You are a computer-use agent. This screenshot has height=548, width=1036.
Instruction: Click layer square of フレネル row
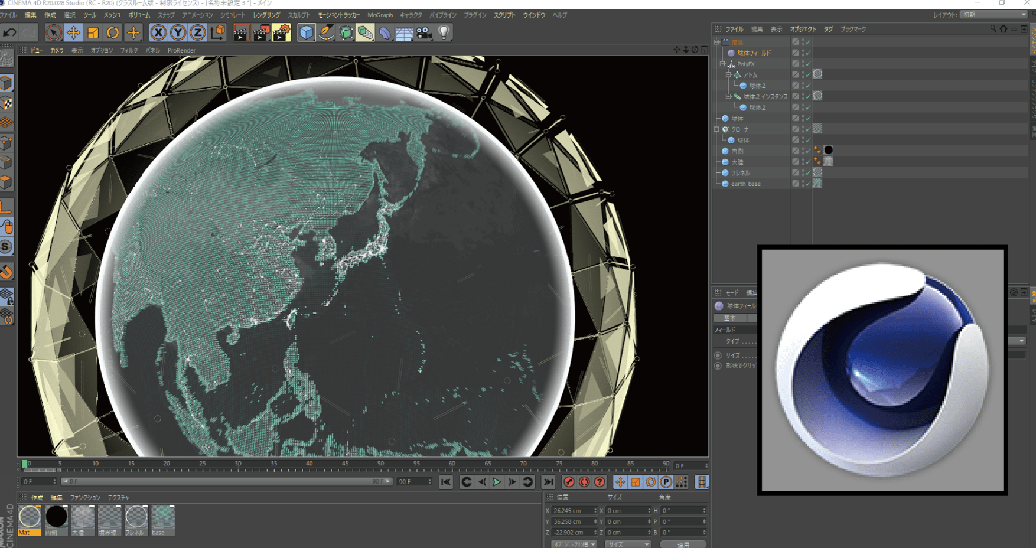796,173
